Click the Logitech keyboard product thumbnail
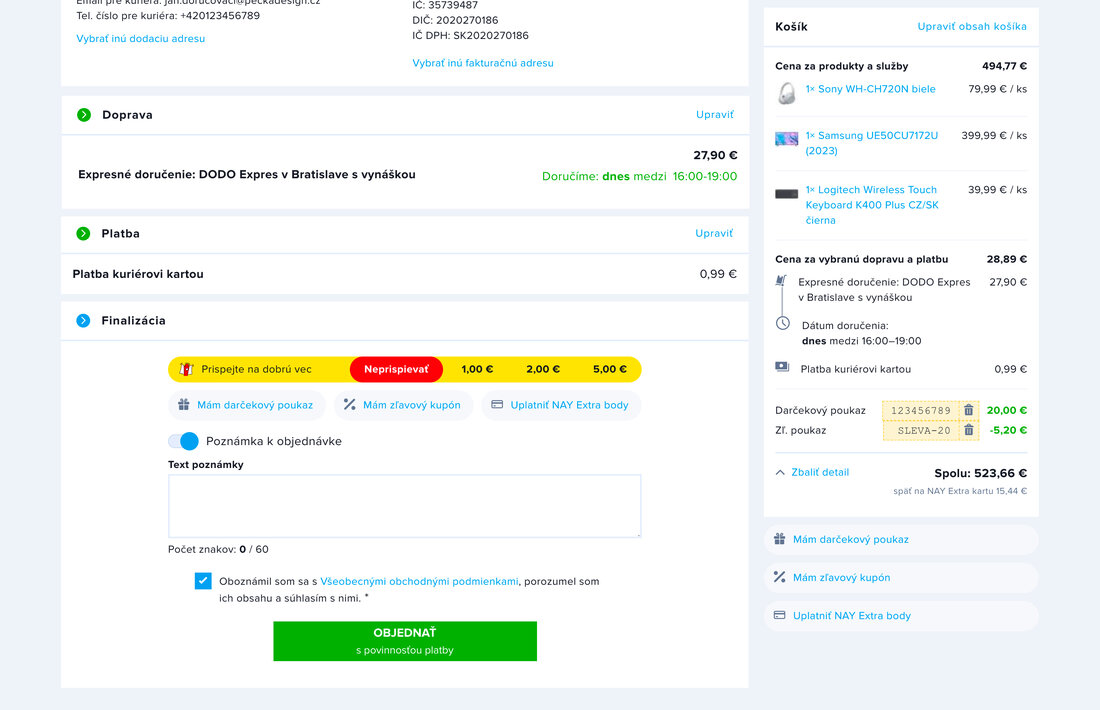This screenshot has width=1100, height=710. (x=787, y=193)
